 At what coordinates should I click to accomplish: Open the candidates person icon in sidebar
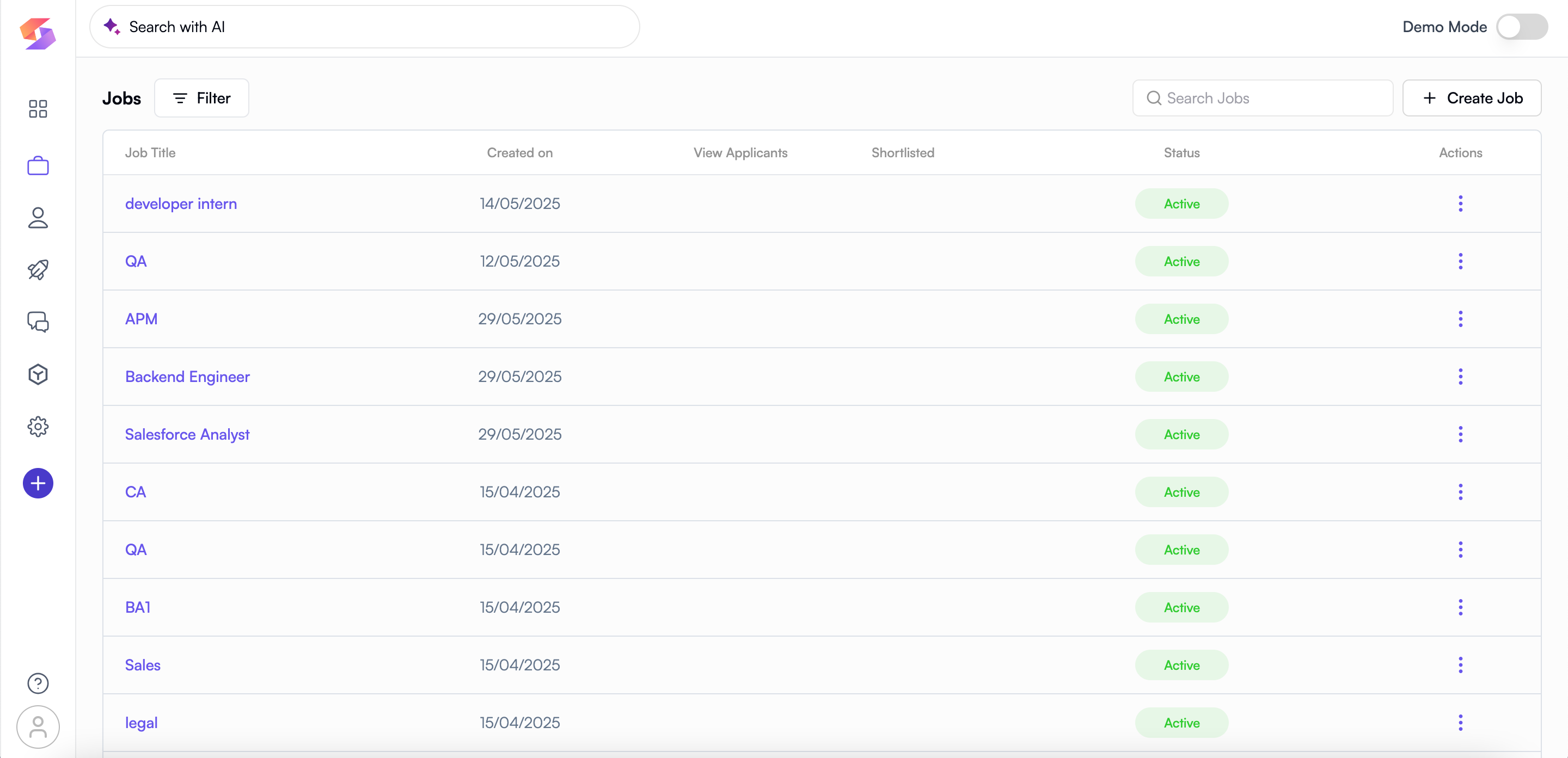point(38,218)
